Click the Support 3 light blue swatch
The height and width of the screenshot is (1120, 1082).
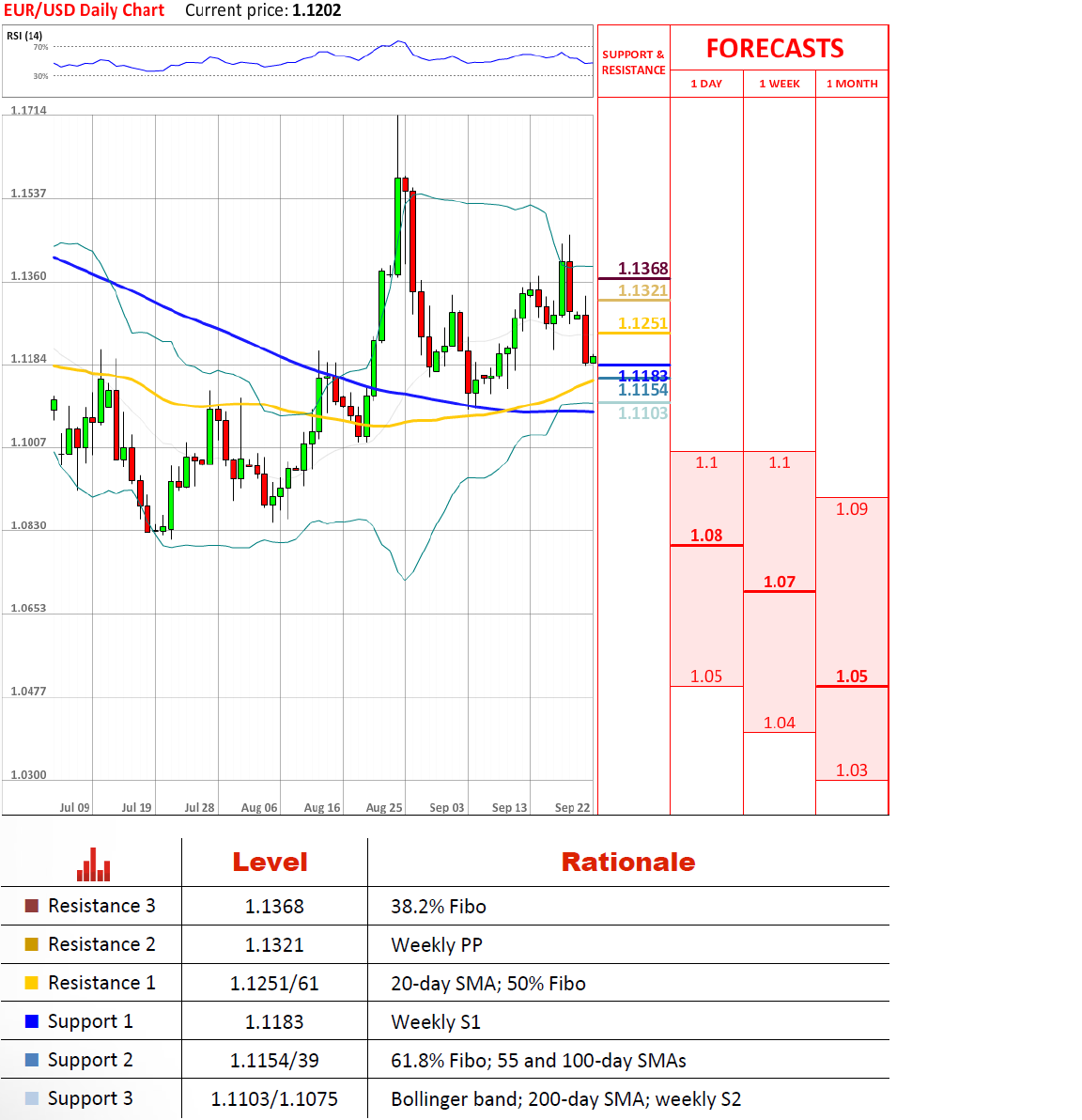31,1098
